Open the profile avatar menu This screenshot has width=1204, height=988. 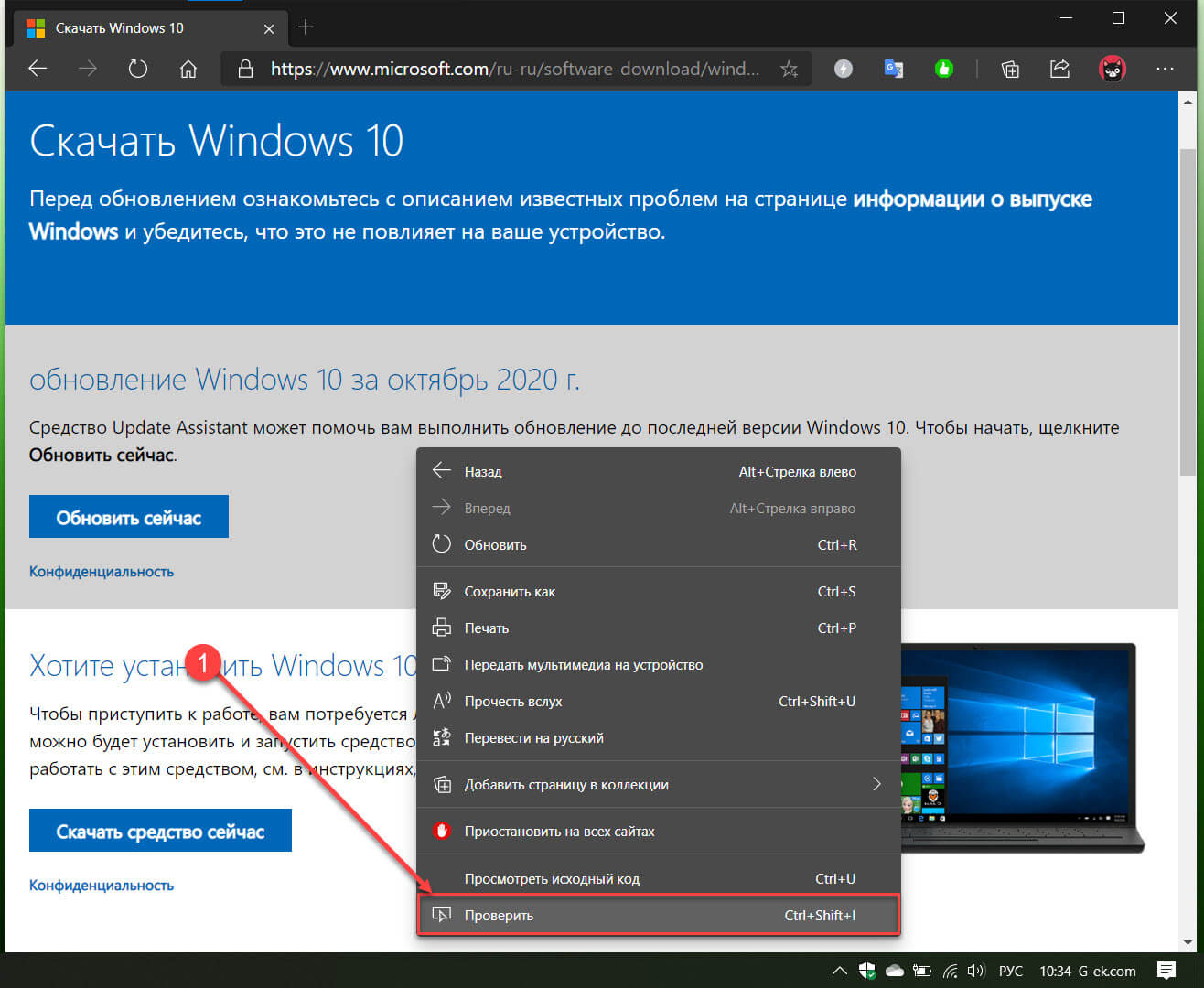pyautogui.click(x=1113, y=69)
